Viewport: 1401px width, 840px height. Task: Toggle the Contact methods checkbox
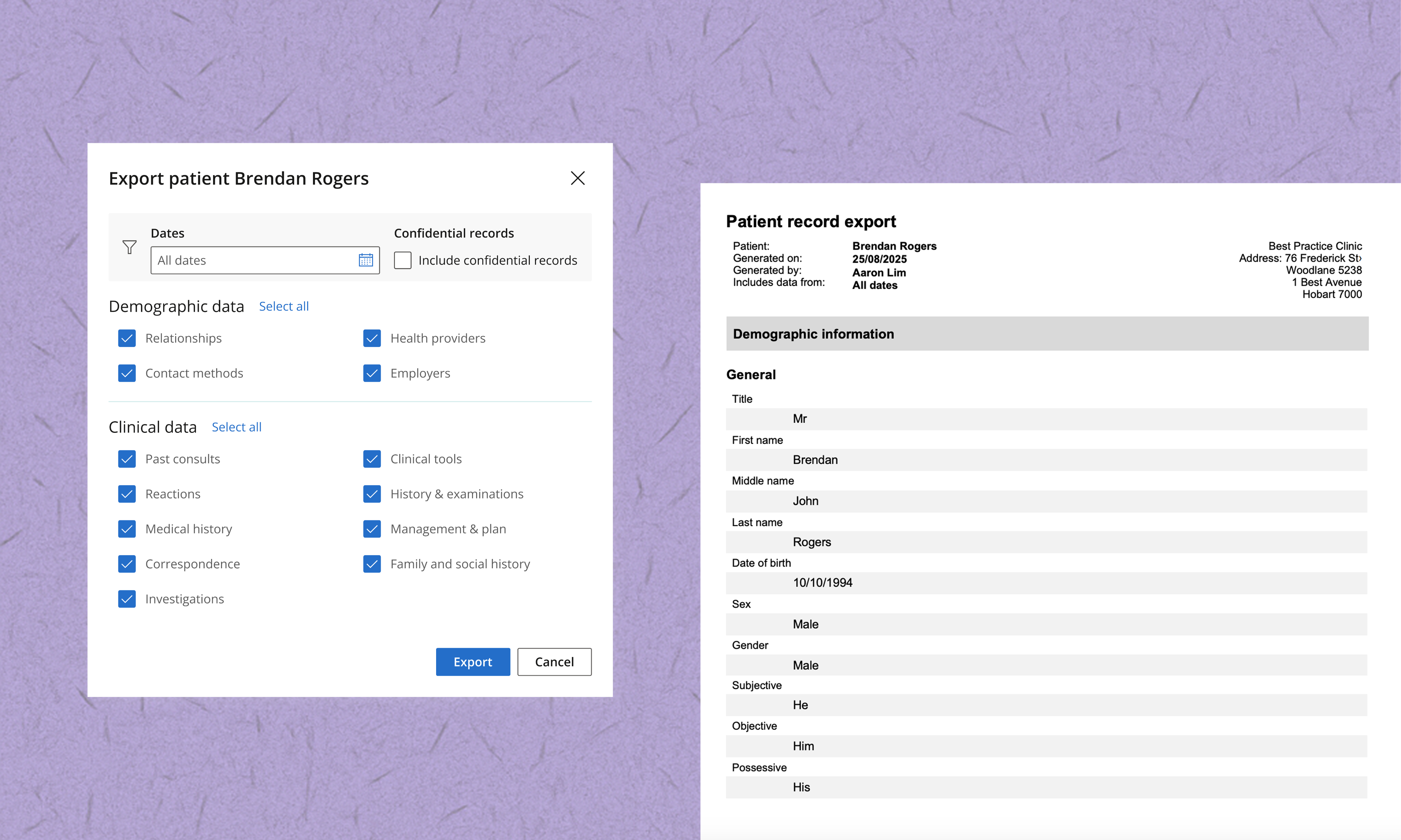point(127,374)
